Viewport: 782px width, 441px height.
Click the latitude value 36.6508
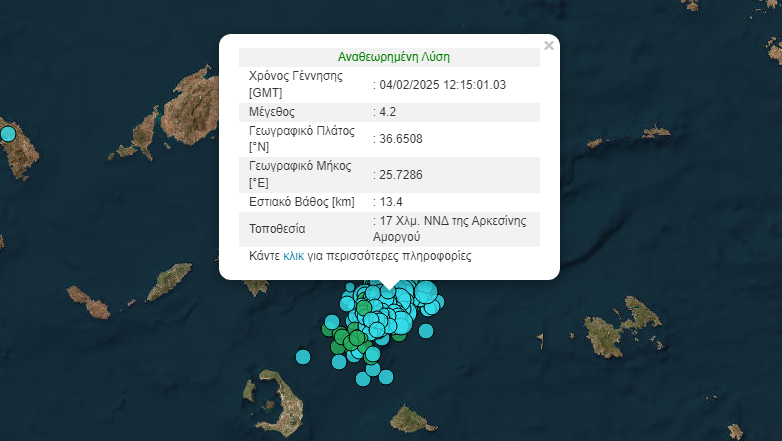(x=398, y=138)
